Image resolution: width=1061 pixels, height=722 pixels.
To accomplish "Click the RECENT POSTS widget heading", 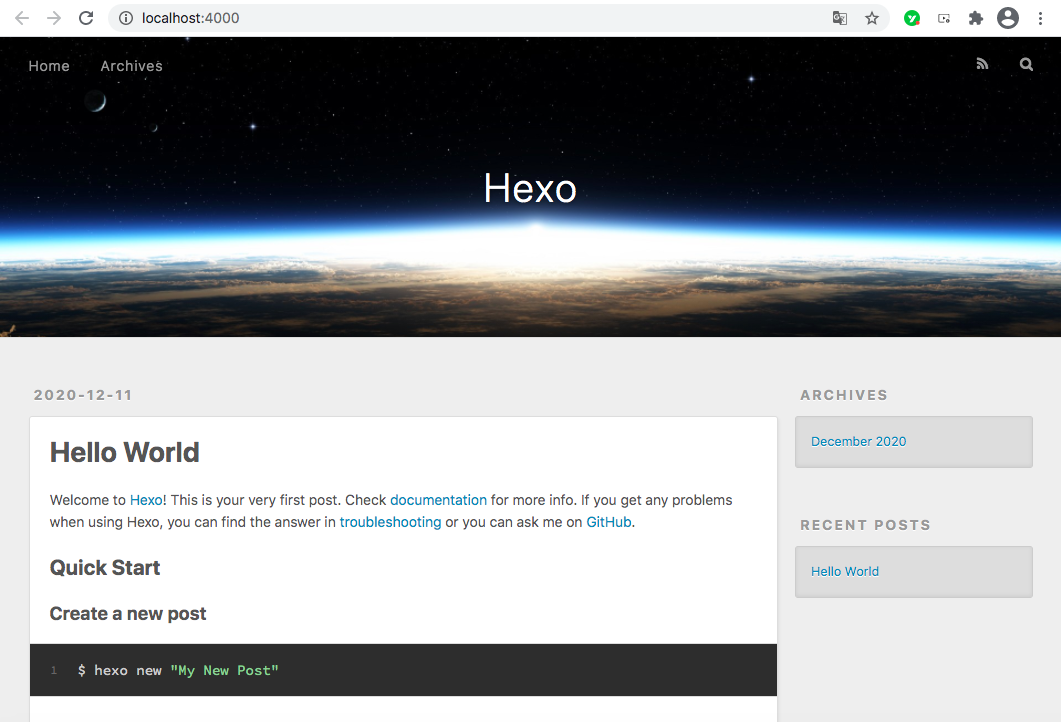I will pyautogui.click(x=865, y=525).
